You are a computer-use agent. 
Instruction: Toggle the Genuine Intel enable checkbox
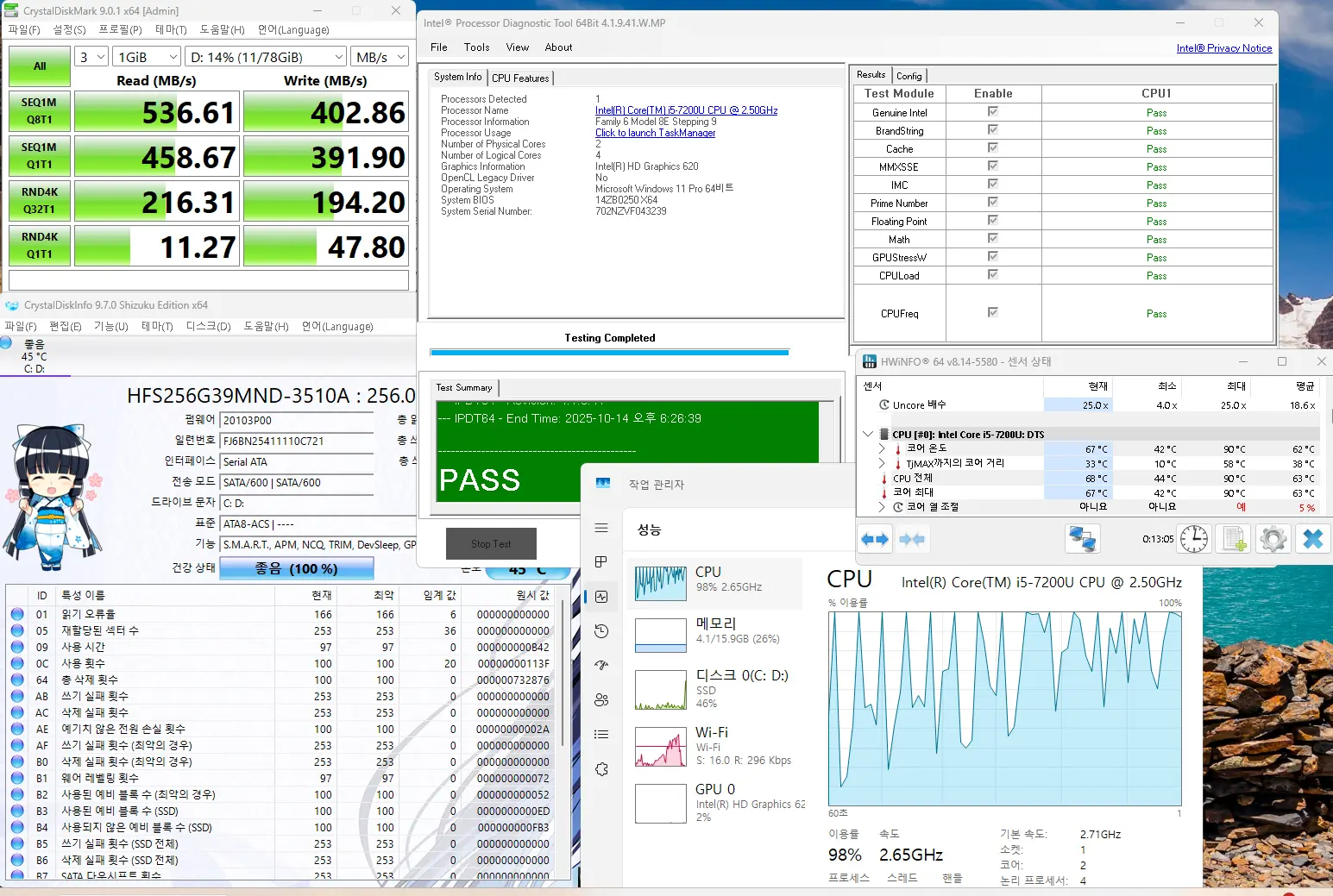(x=992, y=112)
